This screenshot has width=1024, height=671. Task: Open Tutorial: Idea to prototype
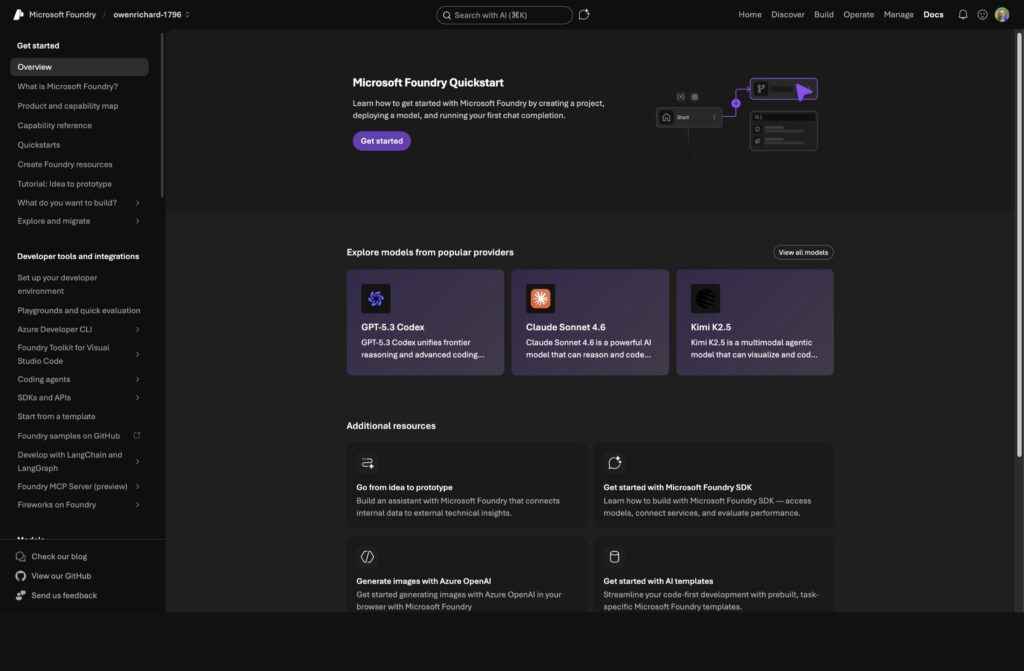point(64,184)
